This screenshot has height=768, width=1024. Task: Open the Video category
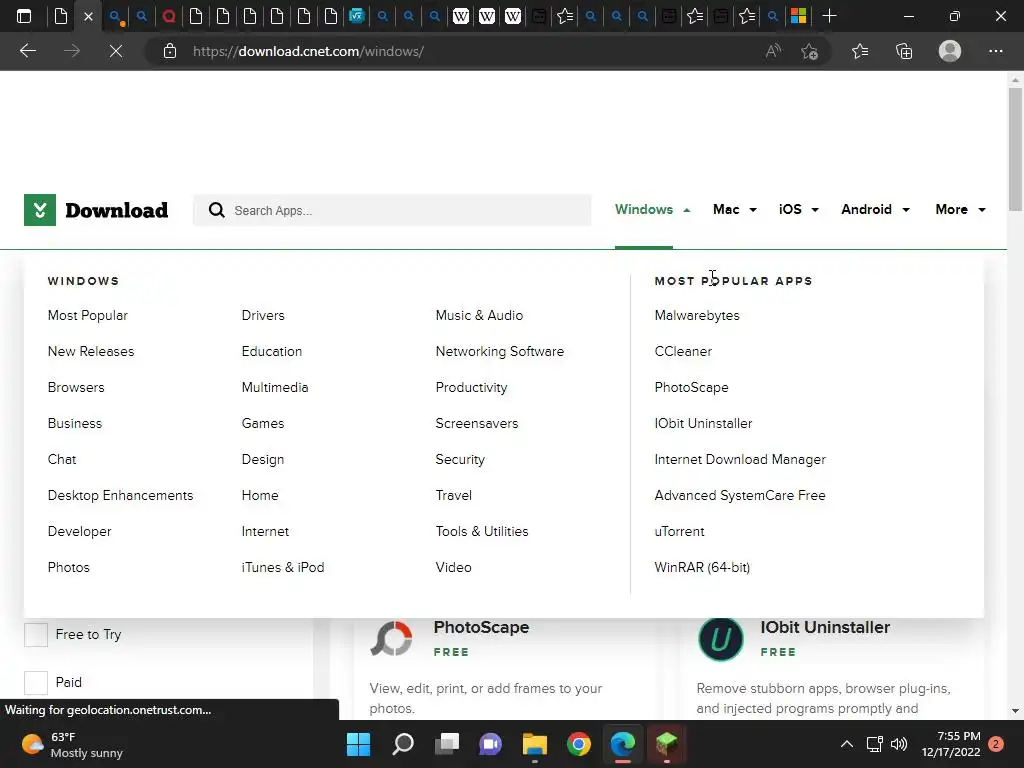(x=453, y=568)
